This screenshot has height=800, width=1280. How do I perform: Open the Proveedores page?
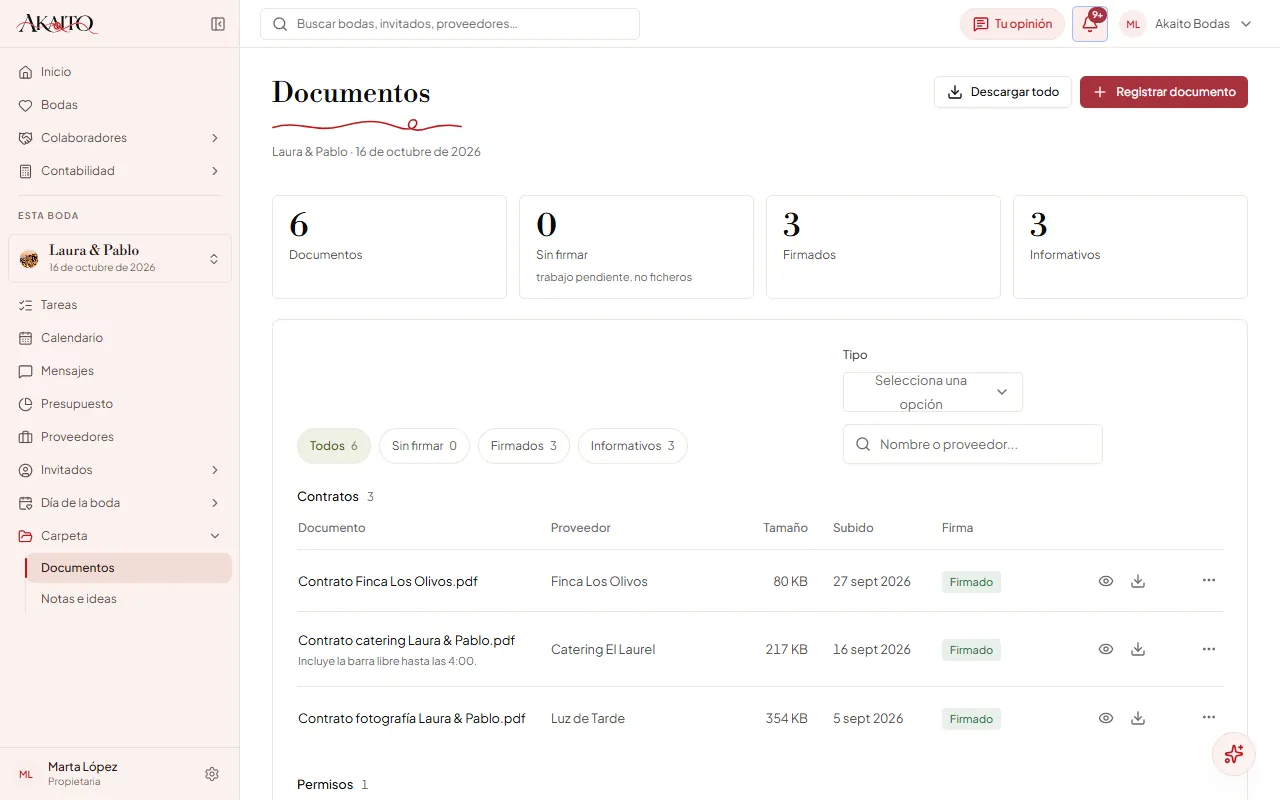coord(120,437)
